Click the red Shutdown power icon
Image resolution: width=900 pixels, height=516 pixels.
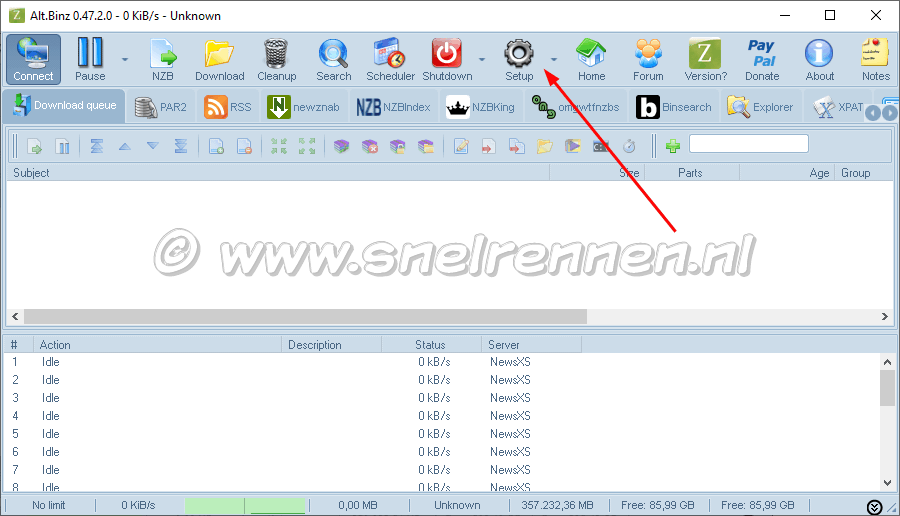[x=447, y=59]
